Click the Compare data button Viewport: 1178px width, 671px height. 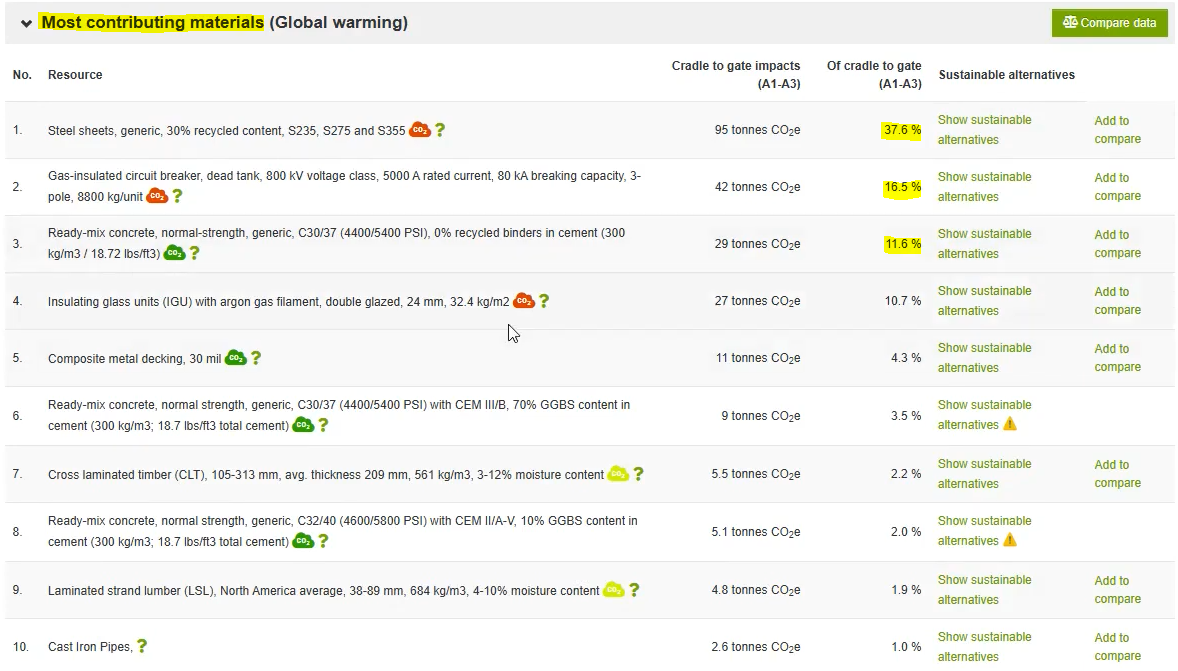[x=1109, y=23]
